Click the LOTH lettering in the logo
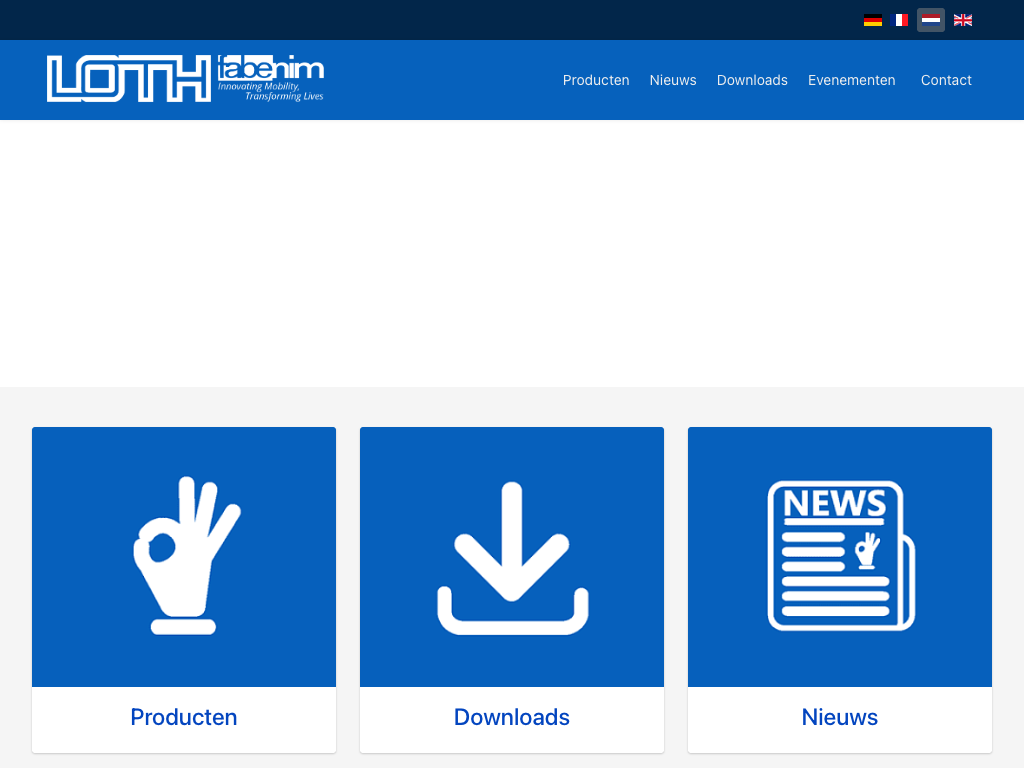 tap(130, 79)
